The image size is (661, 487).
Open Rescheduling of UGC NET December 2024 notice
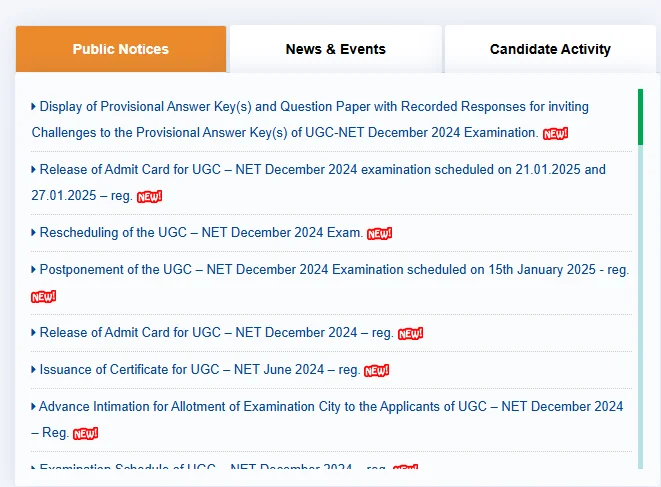pyautogui.click(x=200, y=233)
